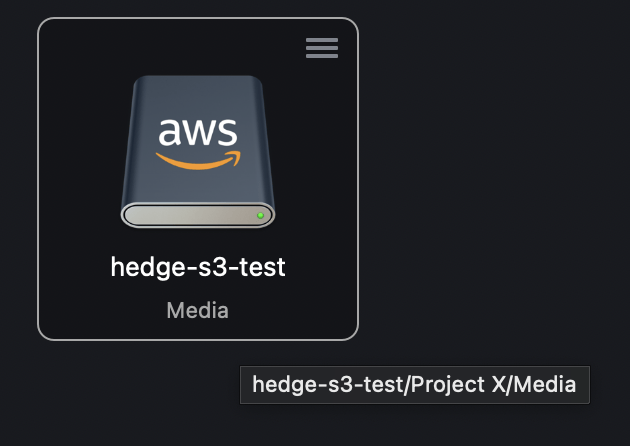Click the green status LED on the drive

(260, 215)
